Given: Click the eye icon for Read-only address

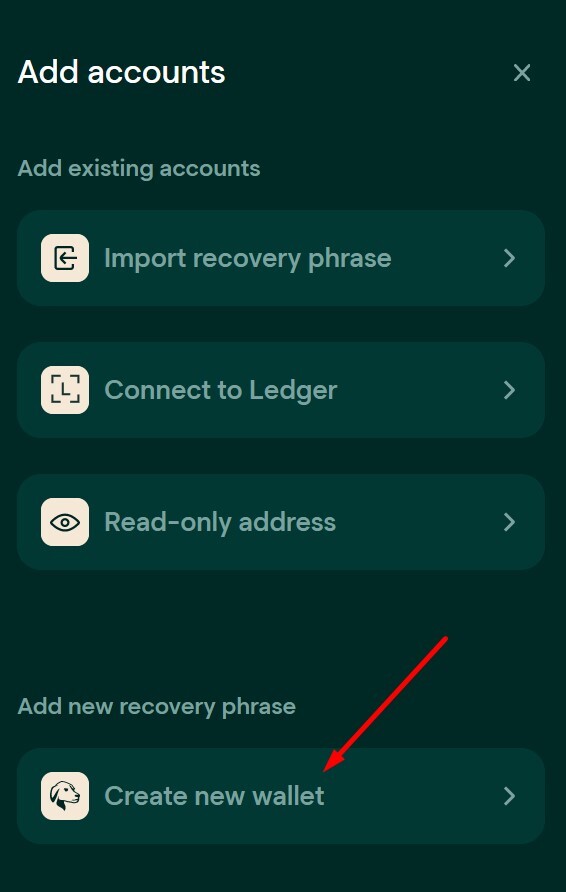Looking at the screenshot, I should tap(65, 522).
